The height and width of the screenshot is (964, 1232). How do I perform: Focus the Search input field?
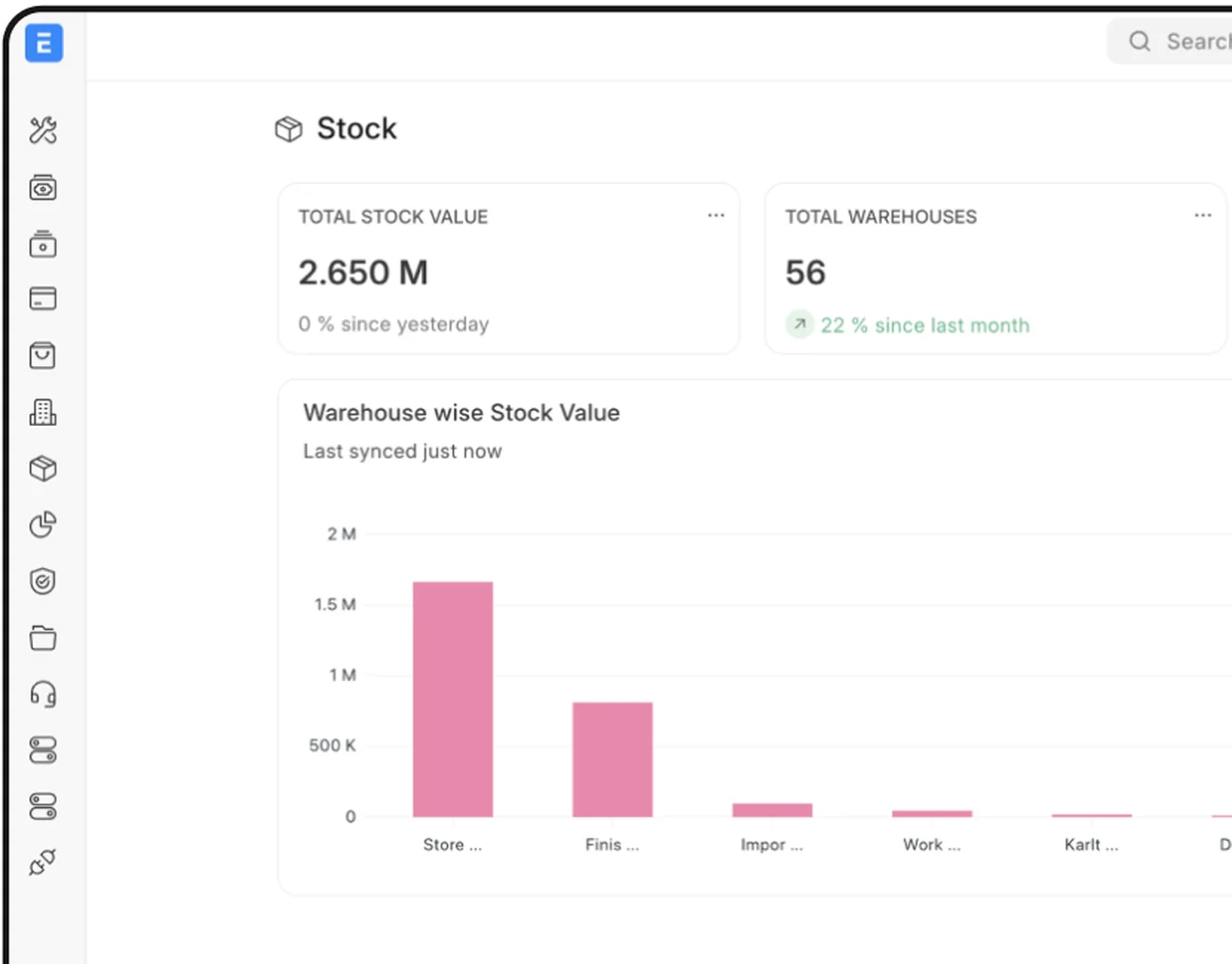(x=1170, y=41)
